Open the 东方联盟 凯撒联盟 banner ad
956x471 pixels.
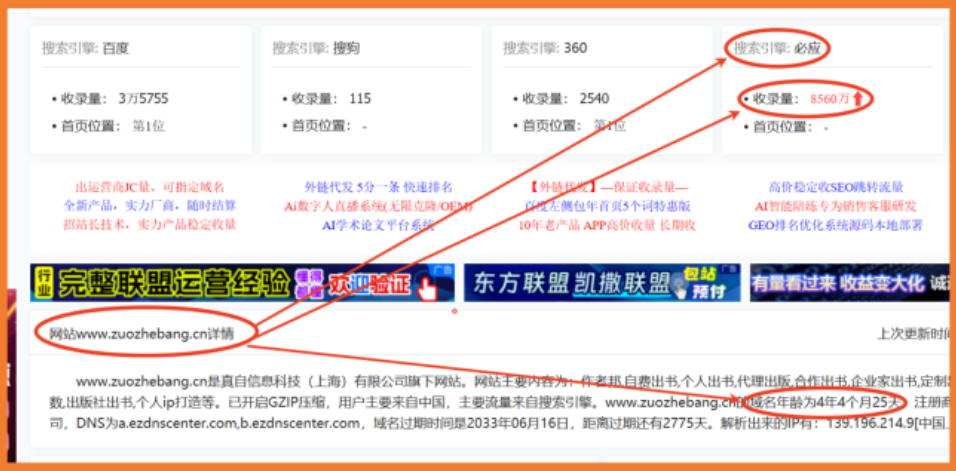pyautogui.click(x=602, y=283)
